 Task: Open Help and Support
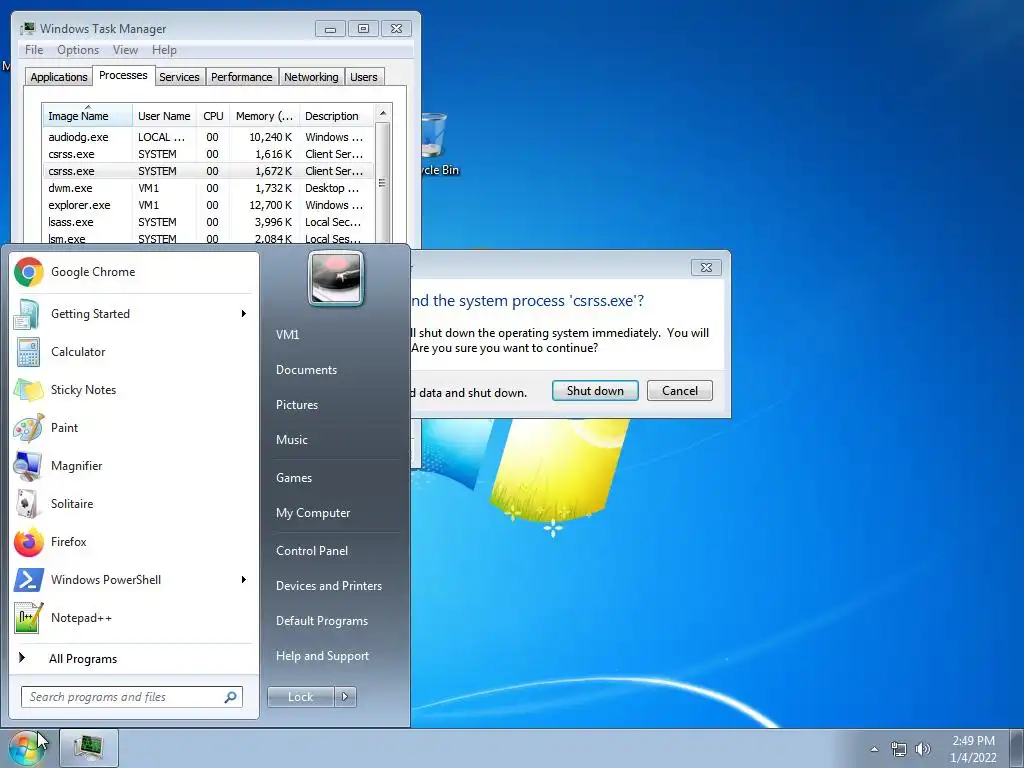322,656
